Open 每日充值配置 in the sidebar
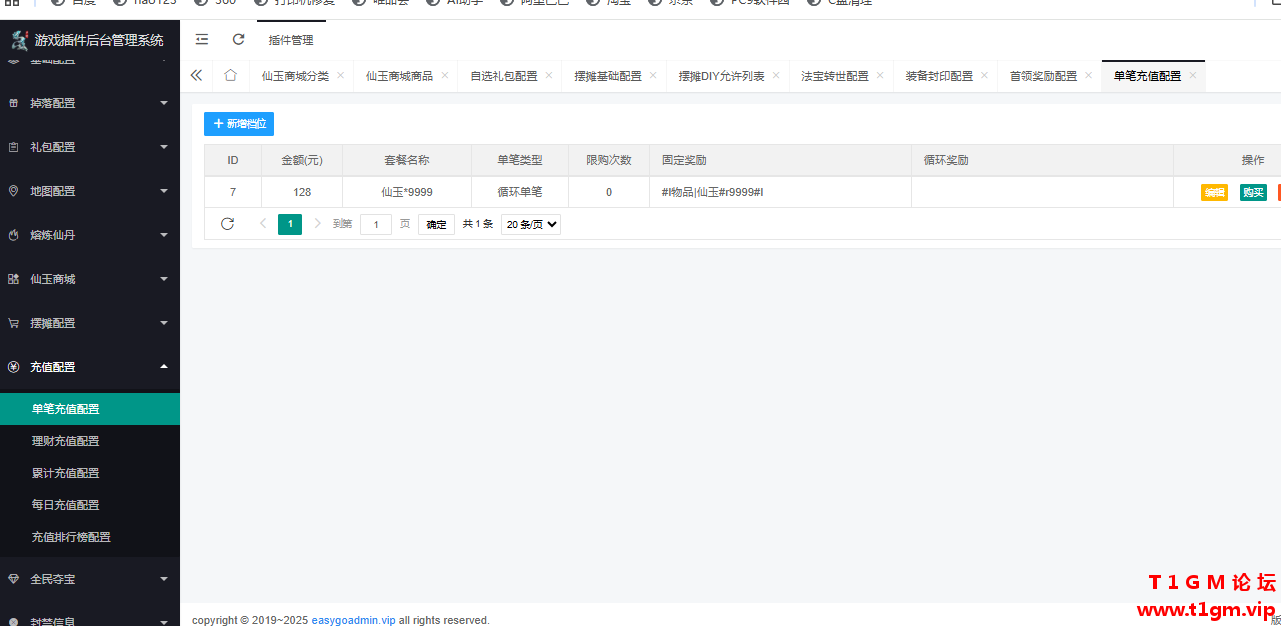The width and height of the screenshot is (1281, 626). click(x=90, y=505)
